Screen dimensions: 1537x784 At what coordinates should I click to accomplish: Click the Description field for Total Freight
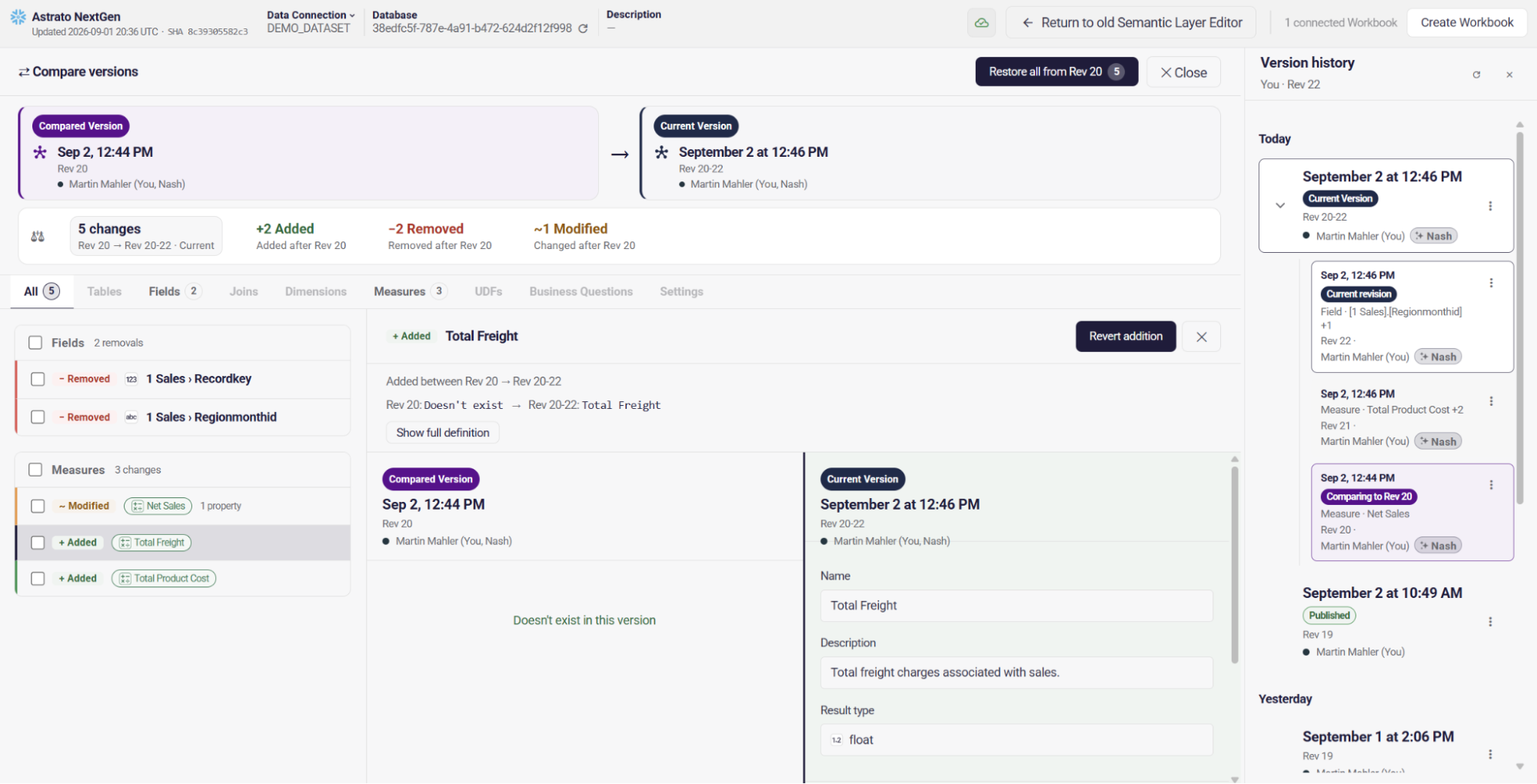(x=1016, y=673)
